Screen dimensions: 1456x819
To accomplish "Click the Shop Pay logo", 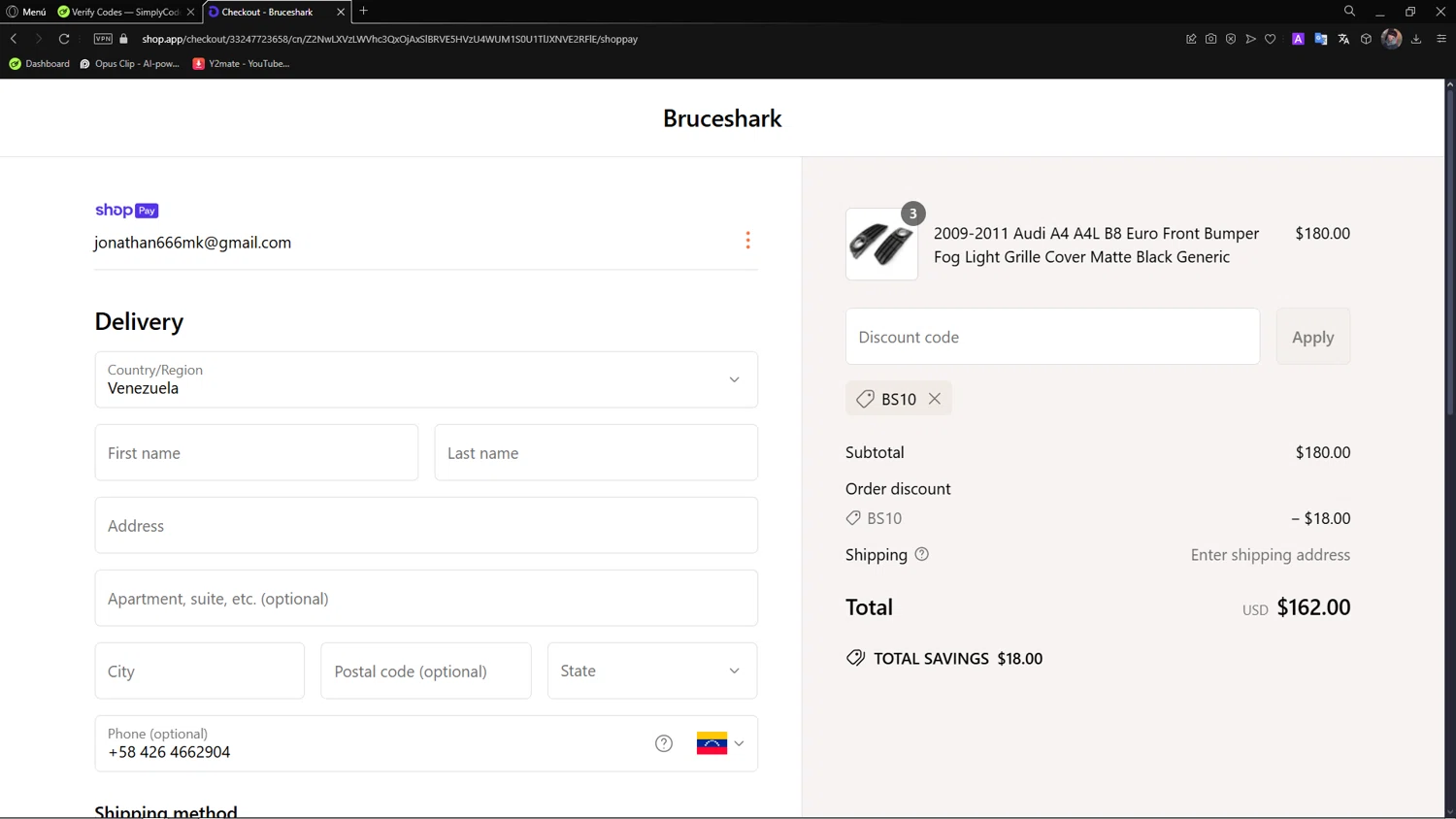I will [x=126, y=211].
